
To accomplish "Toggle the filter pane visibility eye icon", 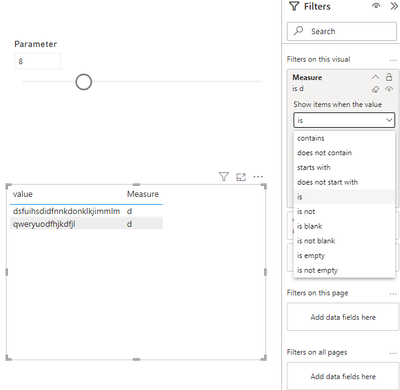I will 376,6.
